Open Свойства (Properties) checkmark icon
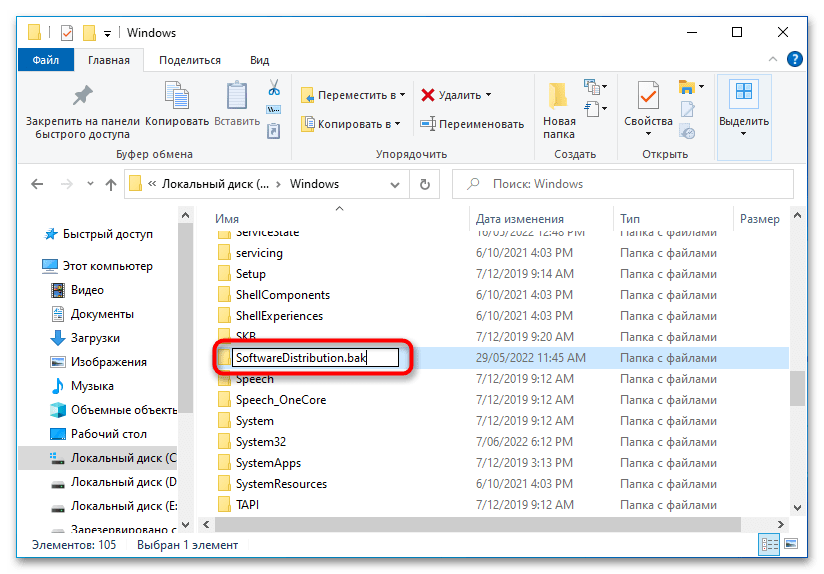This screenshot has width=824, height=574. tap(648, 96)
